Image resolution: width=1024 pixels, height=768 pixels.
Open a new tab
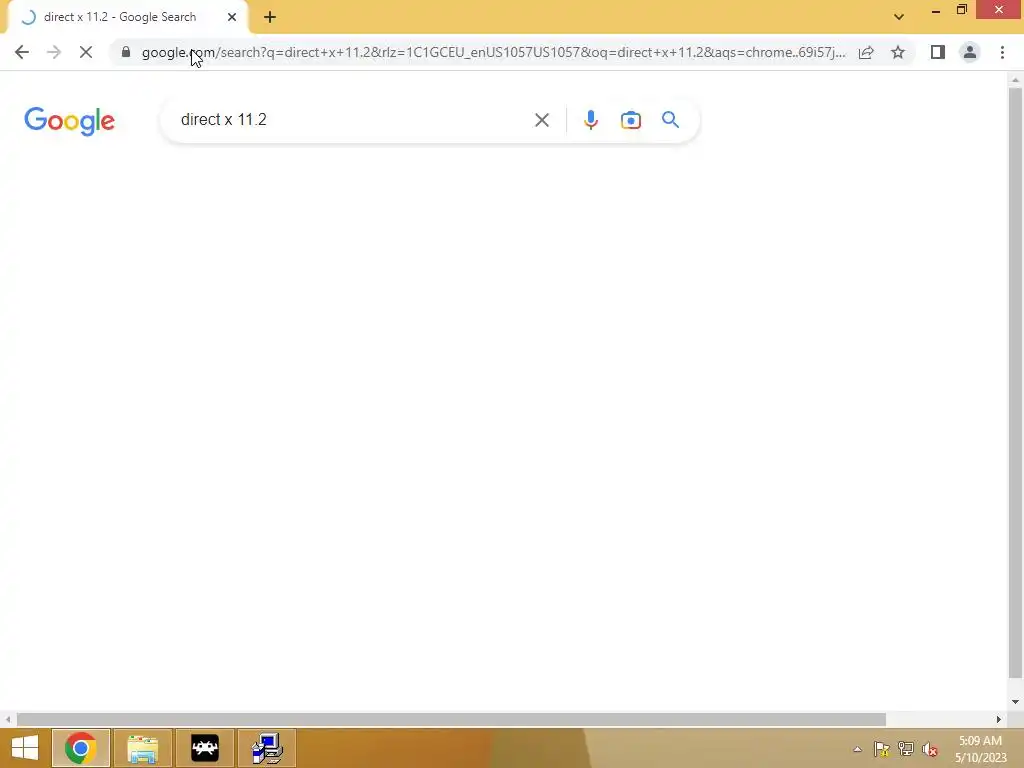[270, 17]
